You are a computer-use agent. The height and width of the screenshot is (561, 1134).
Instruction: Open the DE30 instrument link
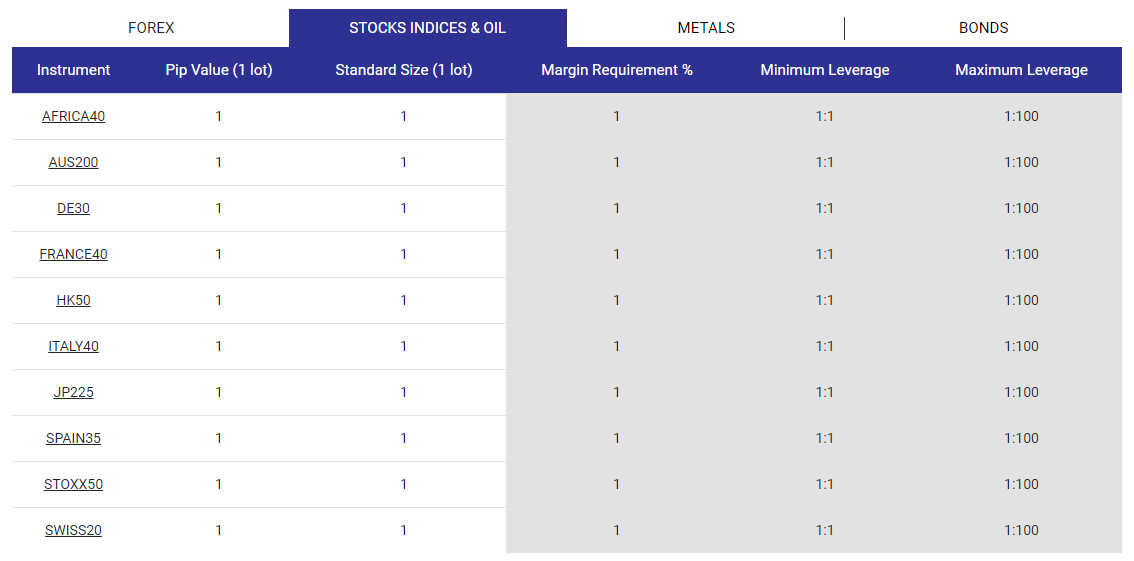pyautogui.click(x=73, y=208)
